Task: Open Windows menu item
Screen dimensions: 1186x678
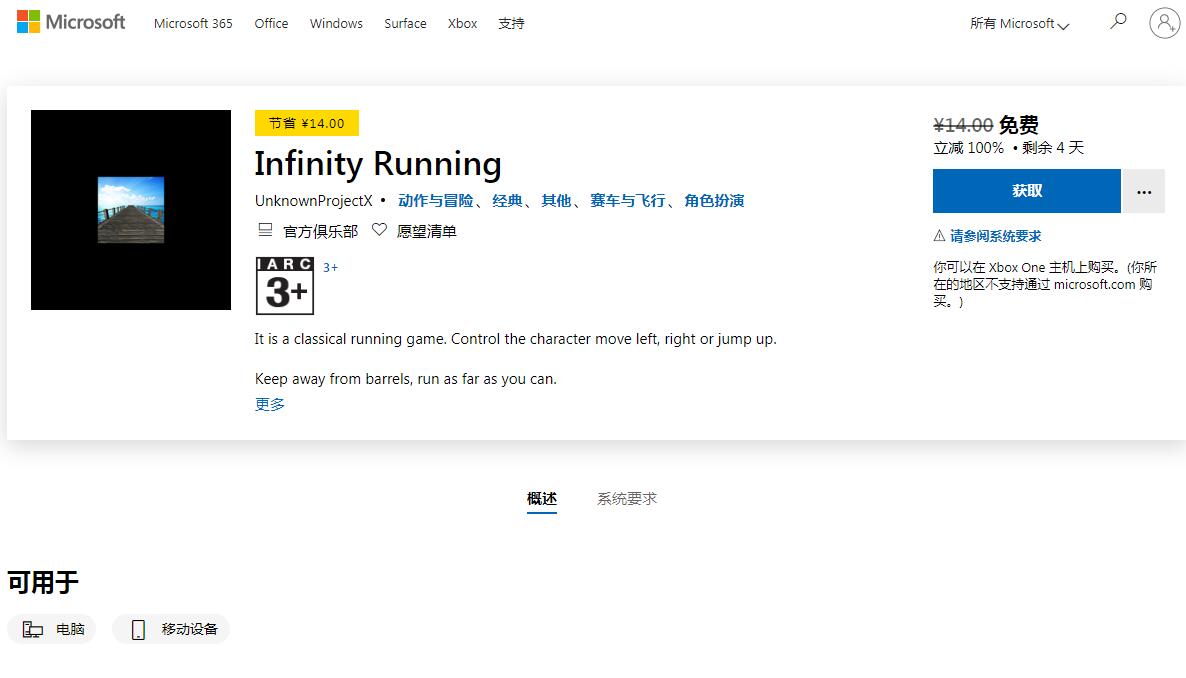Action: (336, 23)
